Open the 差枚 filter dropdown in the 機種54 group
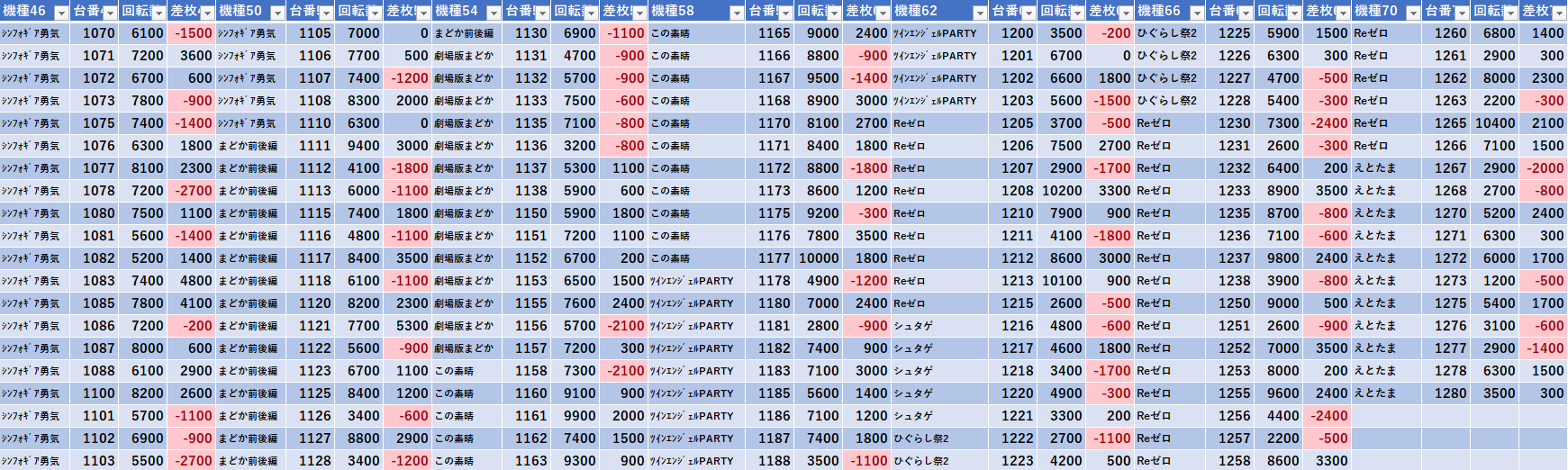This screenshot has height=470, width=1568. (639, 13)
